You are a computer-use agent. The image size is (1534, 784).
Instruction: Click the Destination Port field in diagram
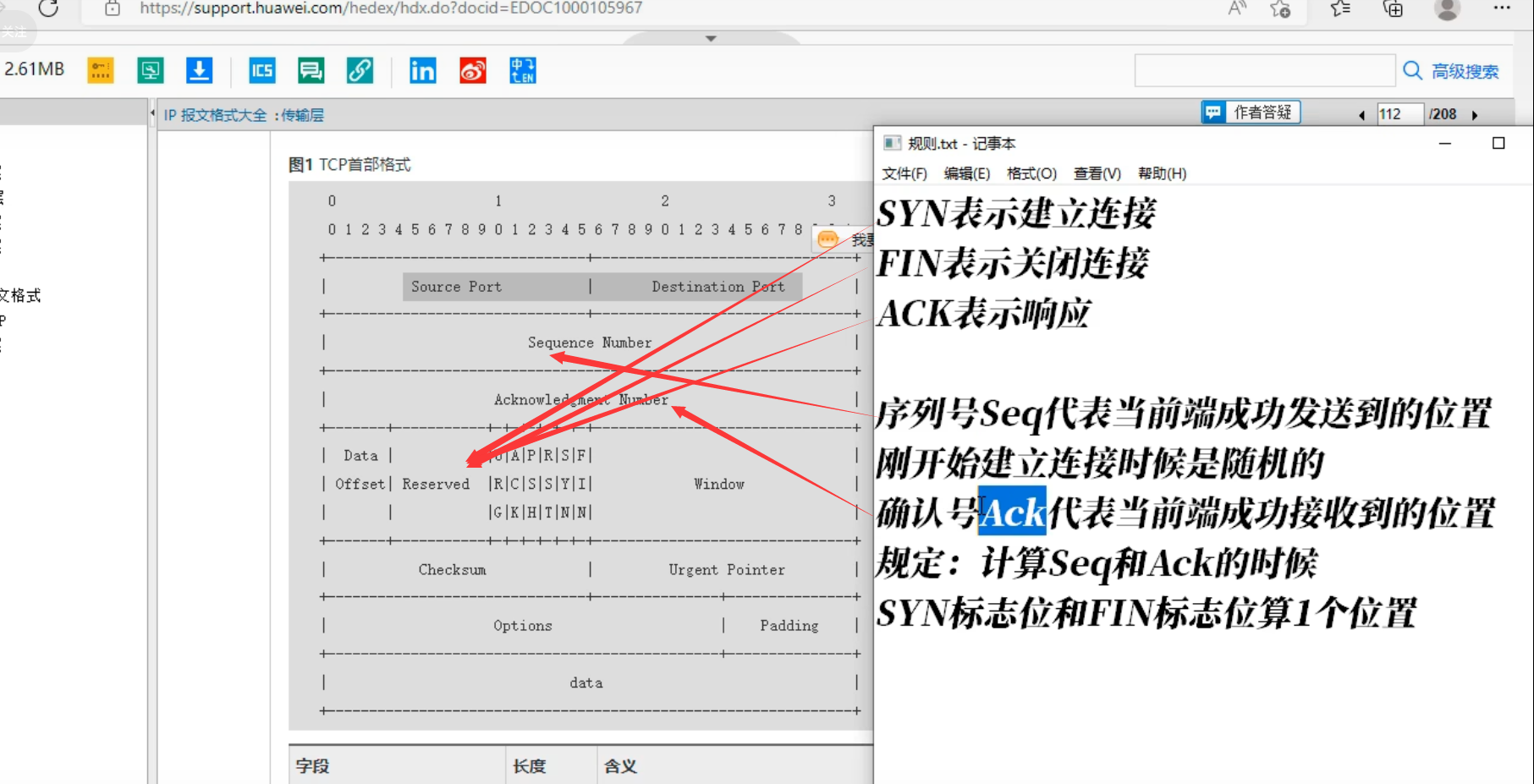click(718, 287)
